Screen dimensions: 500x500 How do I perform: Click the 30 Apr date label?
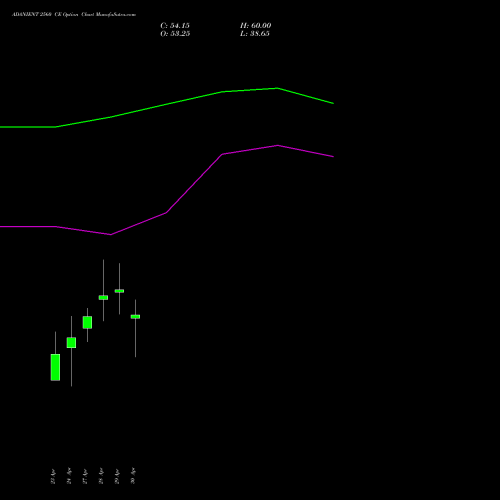pos(133,476)
